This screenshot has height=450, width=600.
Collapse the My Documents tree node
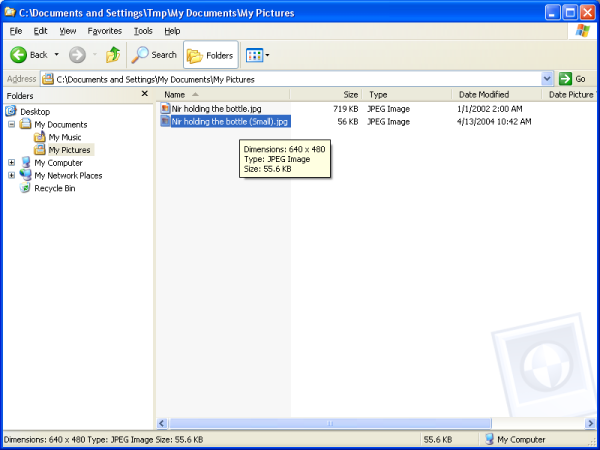pyautogui.click(x=11, y=124)
